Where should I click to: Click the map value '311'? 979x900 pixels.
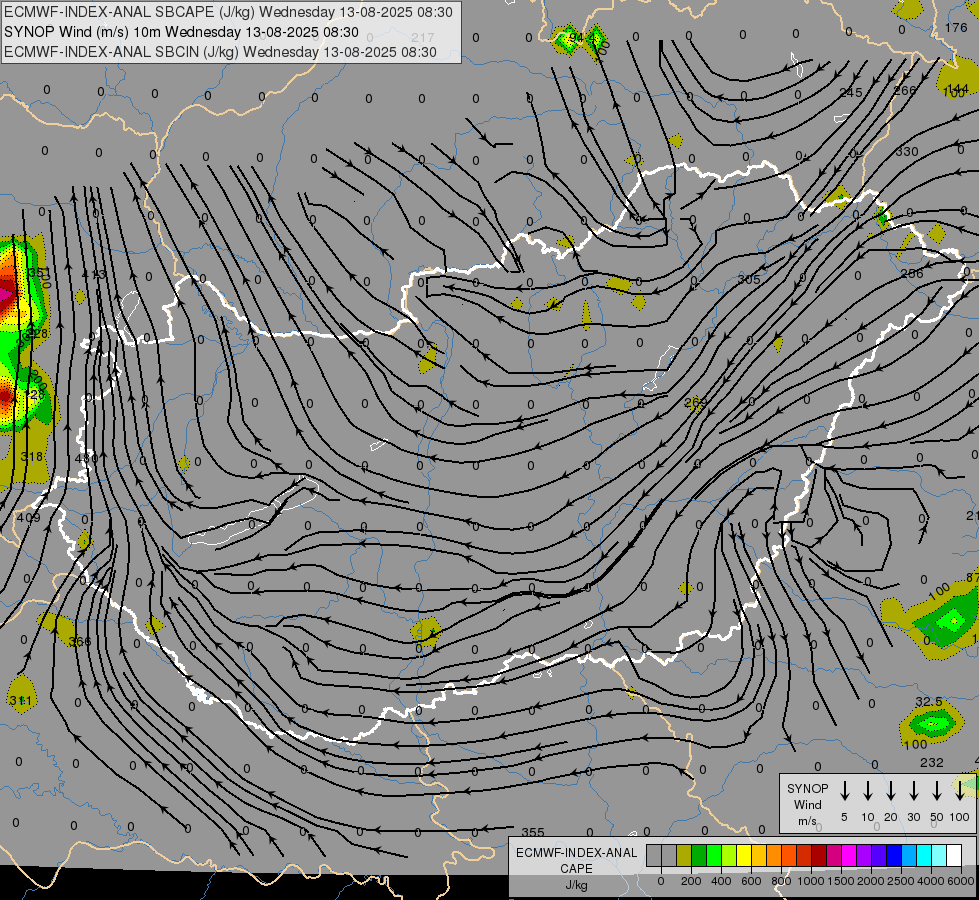[20, 701]
